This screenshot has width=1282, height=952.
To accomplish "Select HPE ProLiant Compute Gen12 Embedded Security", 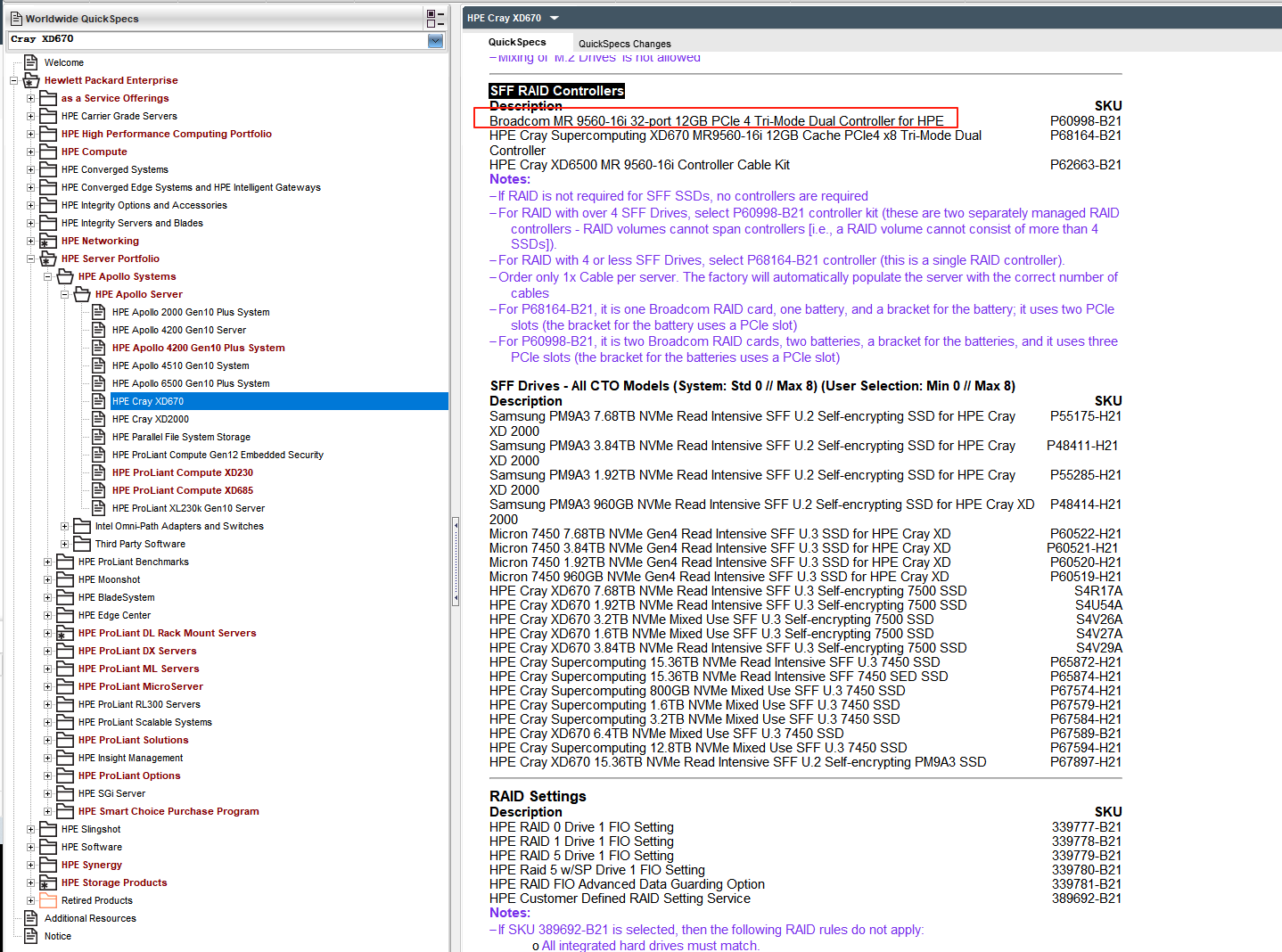I will (x=218, y=455).
